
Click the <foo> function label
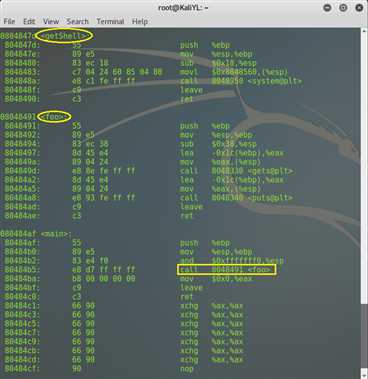pyautogui.click(x=54, y=117)
